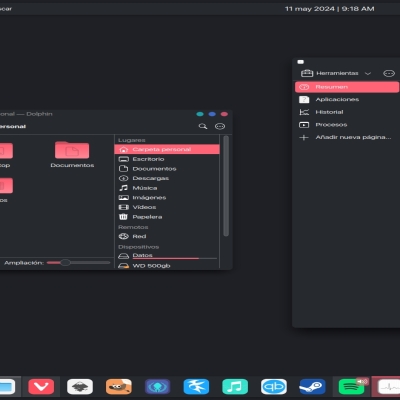Screen dimensions: 400x400
Task: Open Papelera trash in Dolphin sidebar
Action: [167, 217]
